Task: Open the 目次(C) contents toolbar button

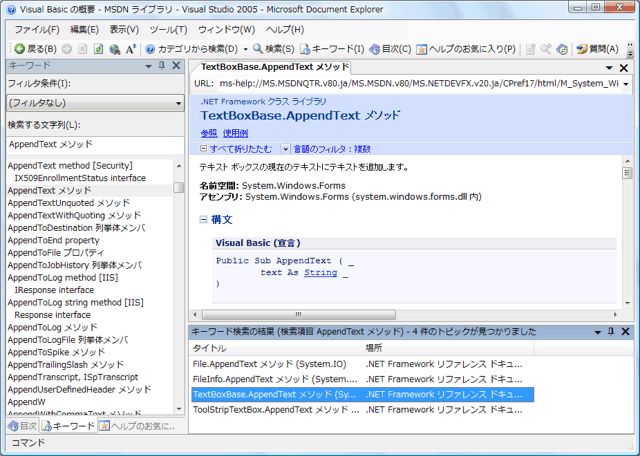Action: (x=390, y=49)
